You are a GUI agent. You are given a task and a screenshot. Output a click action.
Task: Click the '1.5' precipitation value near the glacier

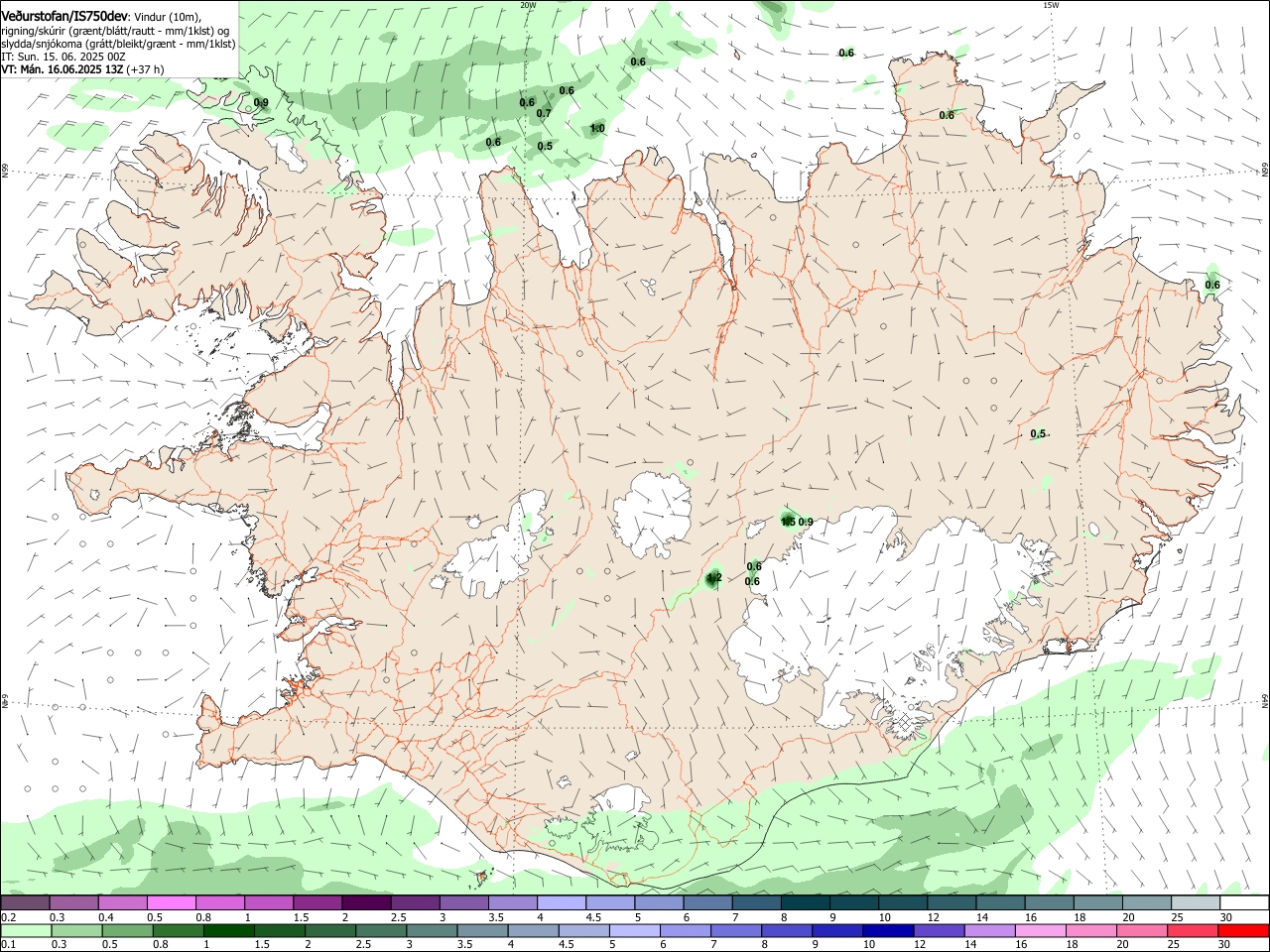coord(788,522)
